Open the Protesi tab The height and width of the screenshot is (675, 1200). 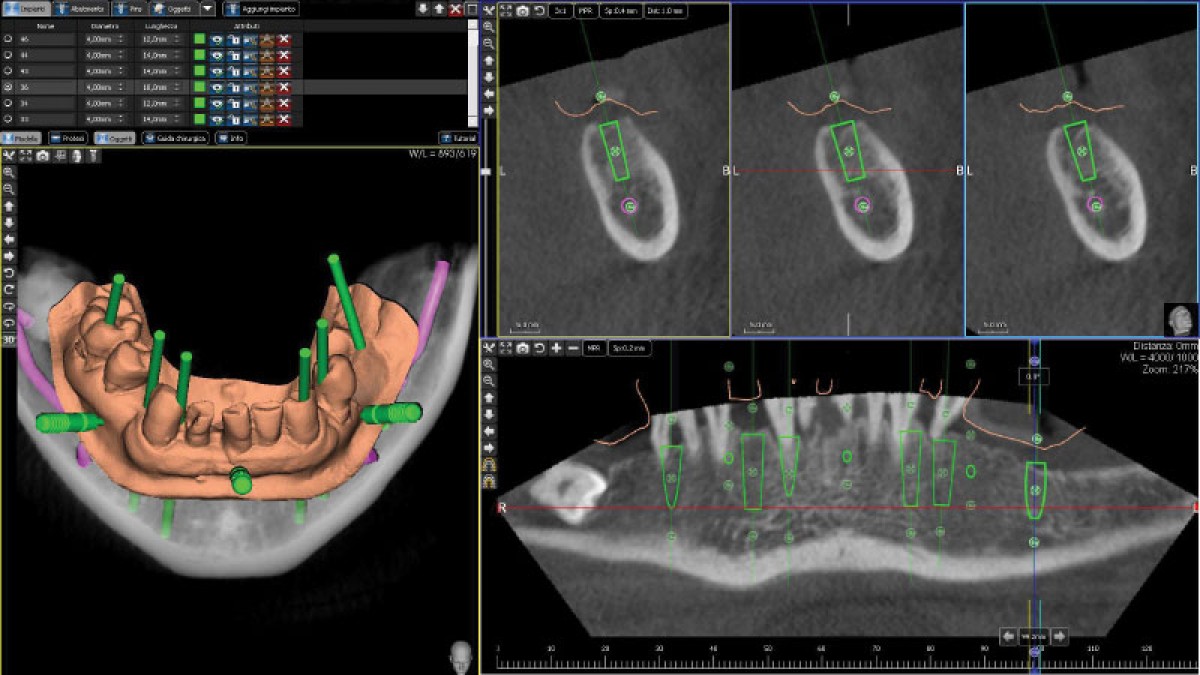click(x=68, y=138)
